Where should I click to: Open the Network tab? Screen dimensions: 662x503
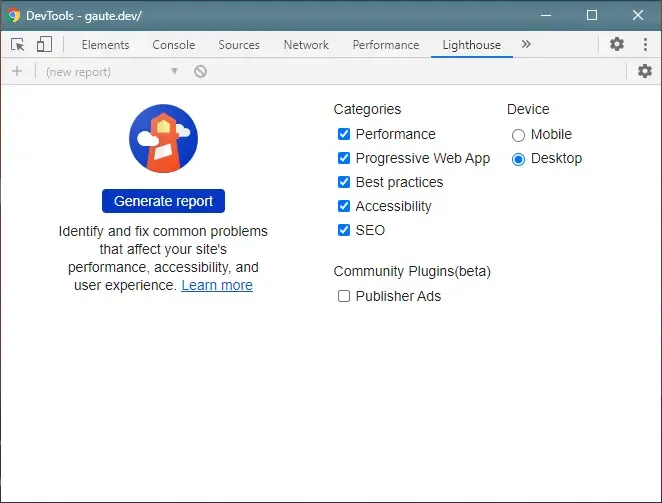click(306, 45)
